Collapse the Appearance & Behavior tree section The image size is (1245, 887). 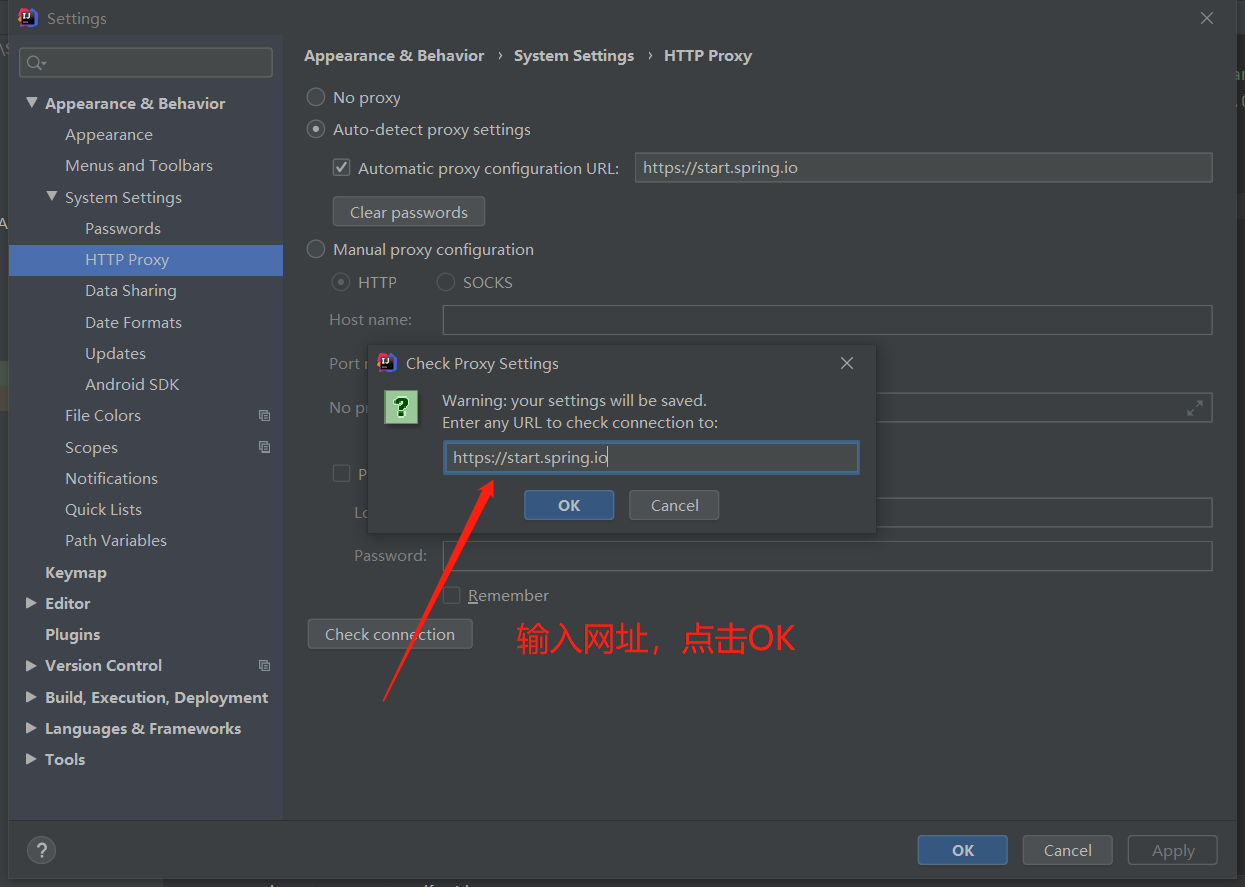[x=31, y=102]
